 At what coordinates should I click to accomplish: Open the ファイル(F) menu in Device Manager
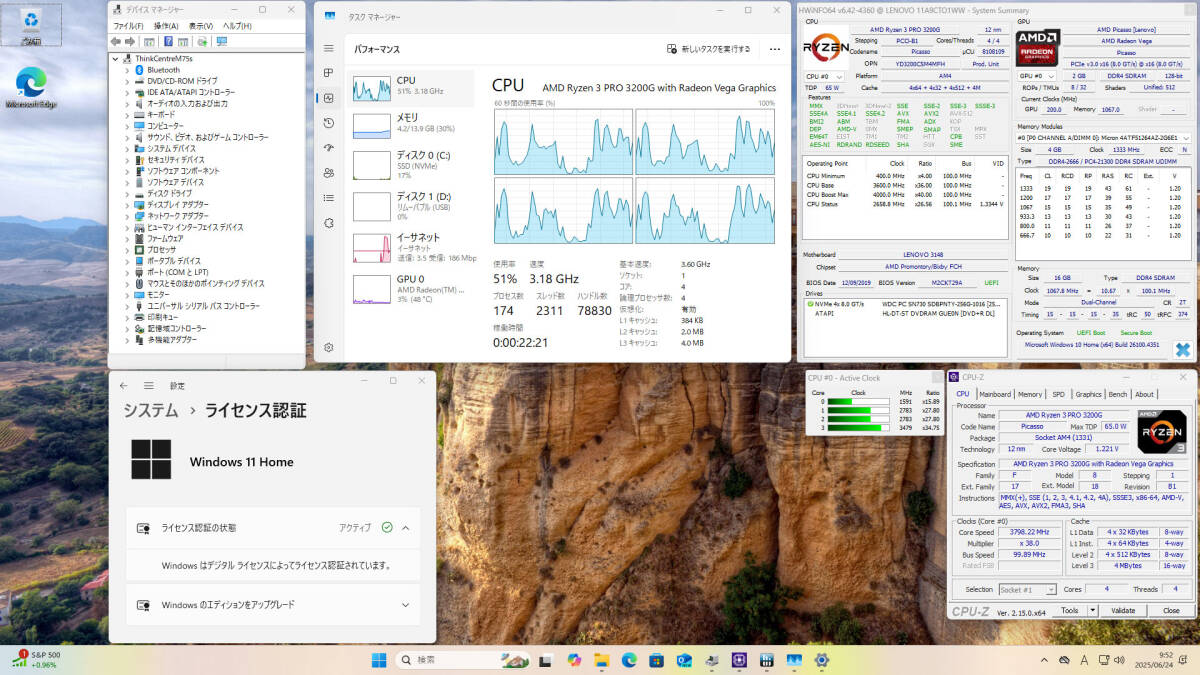(x=128, y=26)
